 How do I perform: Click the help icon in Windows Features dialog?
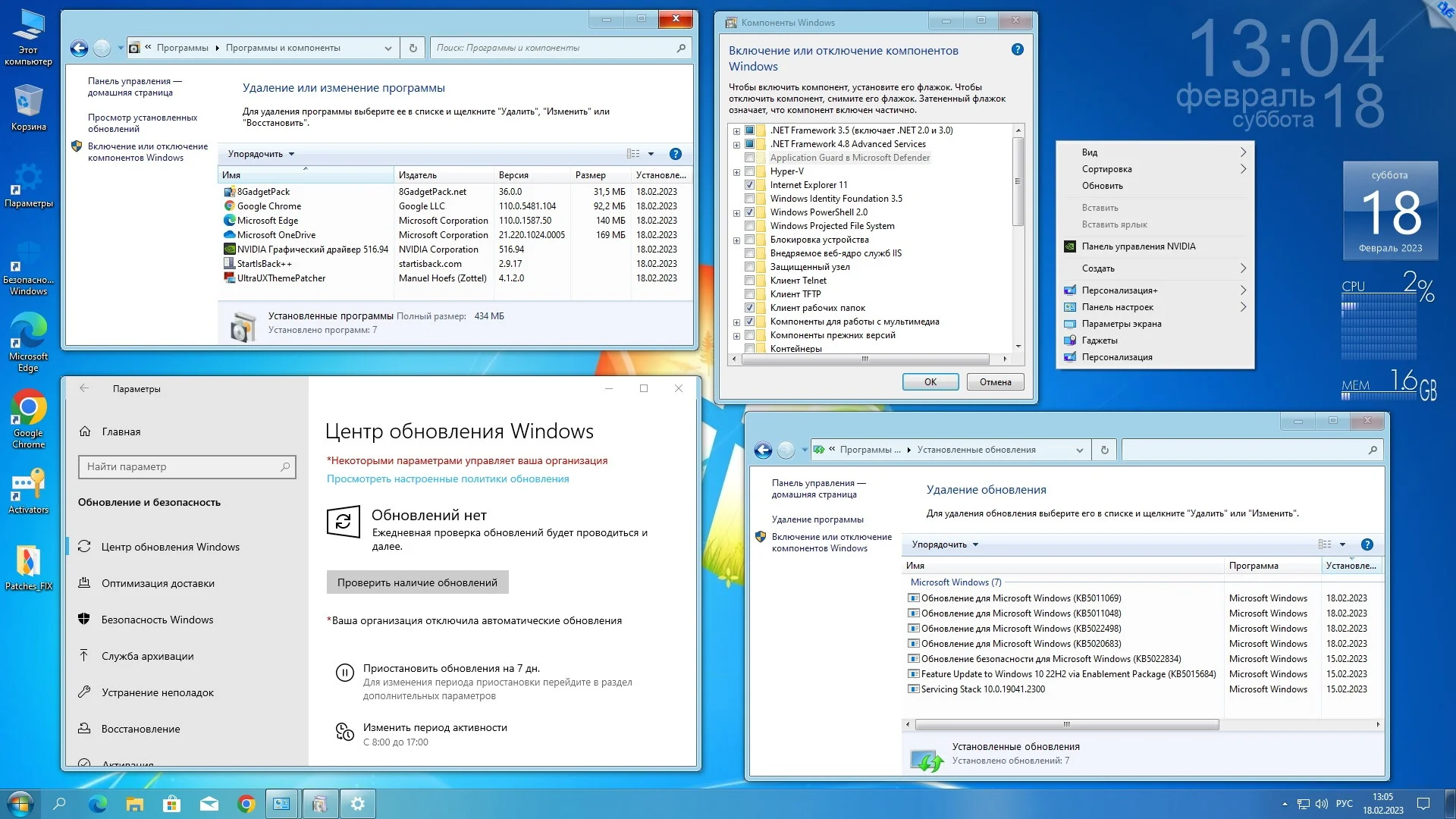tap(1017, 49)
